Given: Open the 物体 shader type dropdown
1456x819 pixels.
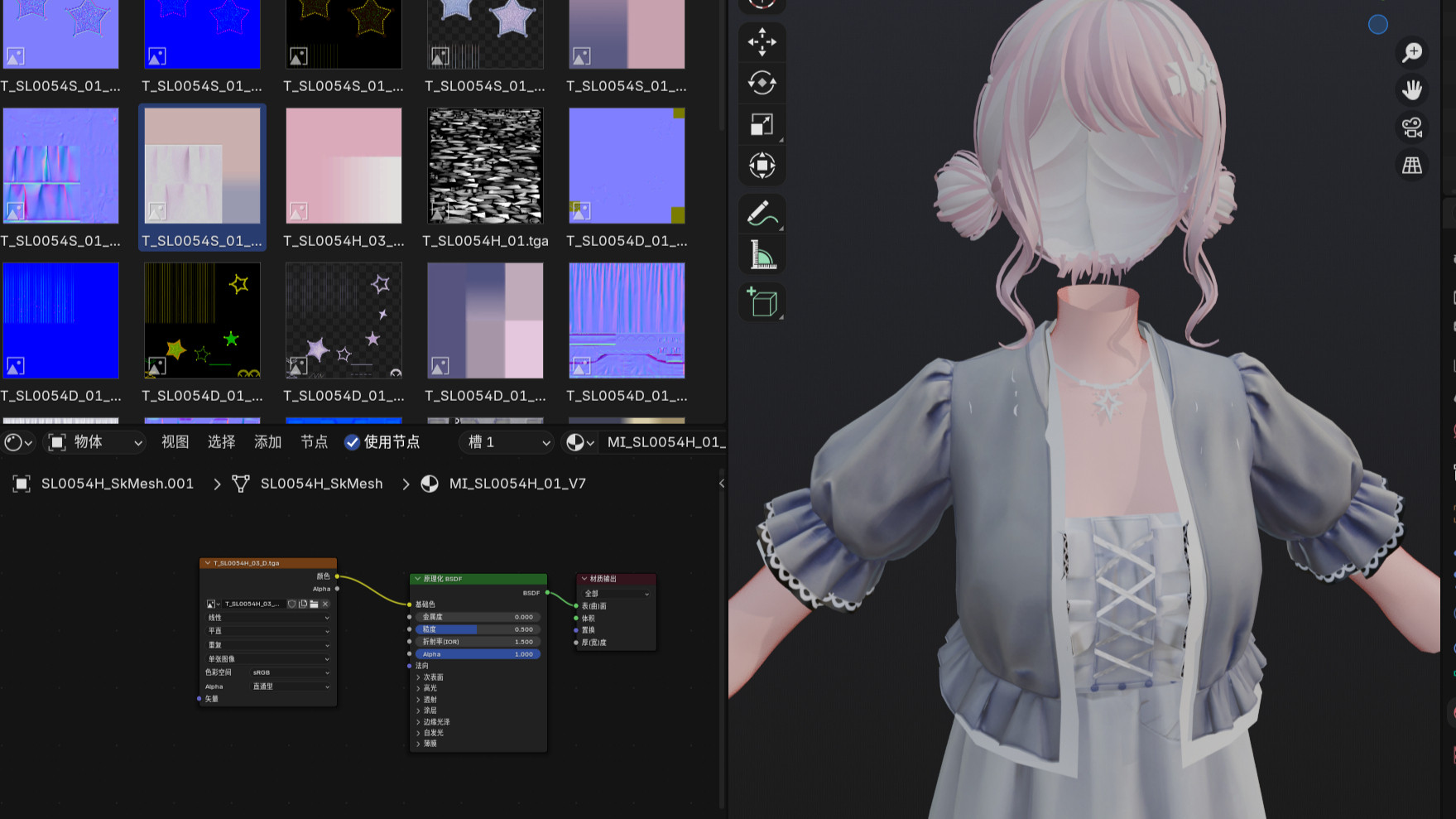Looking at the screenshot, I should (95, 442).
